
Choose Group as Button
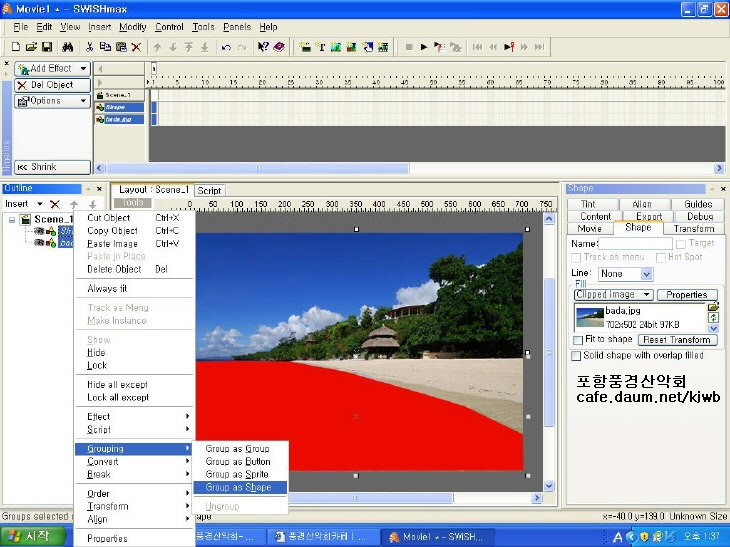pos(240,461)
